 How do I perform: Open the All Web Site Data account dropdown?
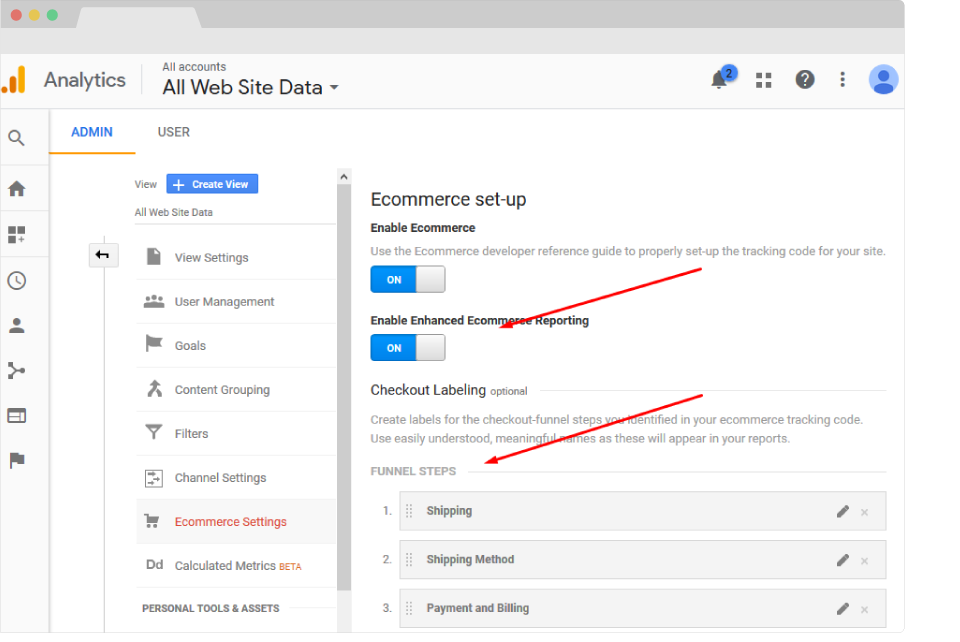pyautogui.click(x=249, y=87)
